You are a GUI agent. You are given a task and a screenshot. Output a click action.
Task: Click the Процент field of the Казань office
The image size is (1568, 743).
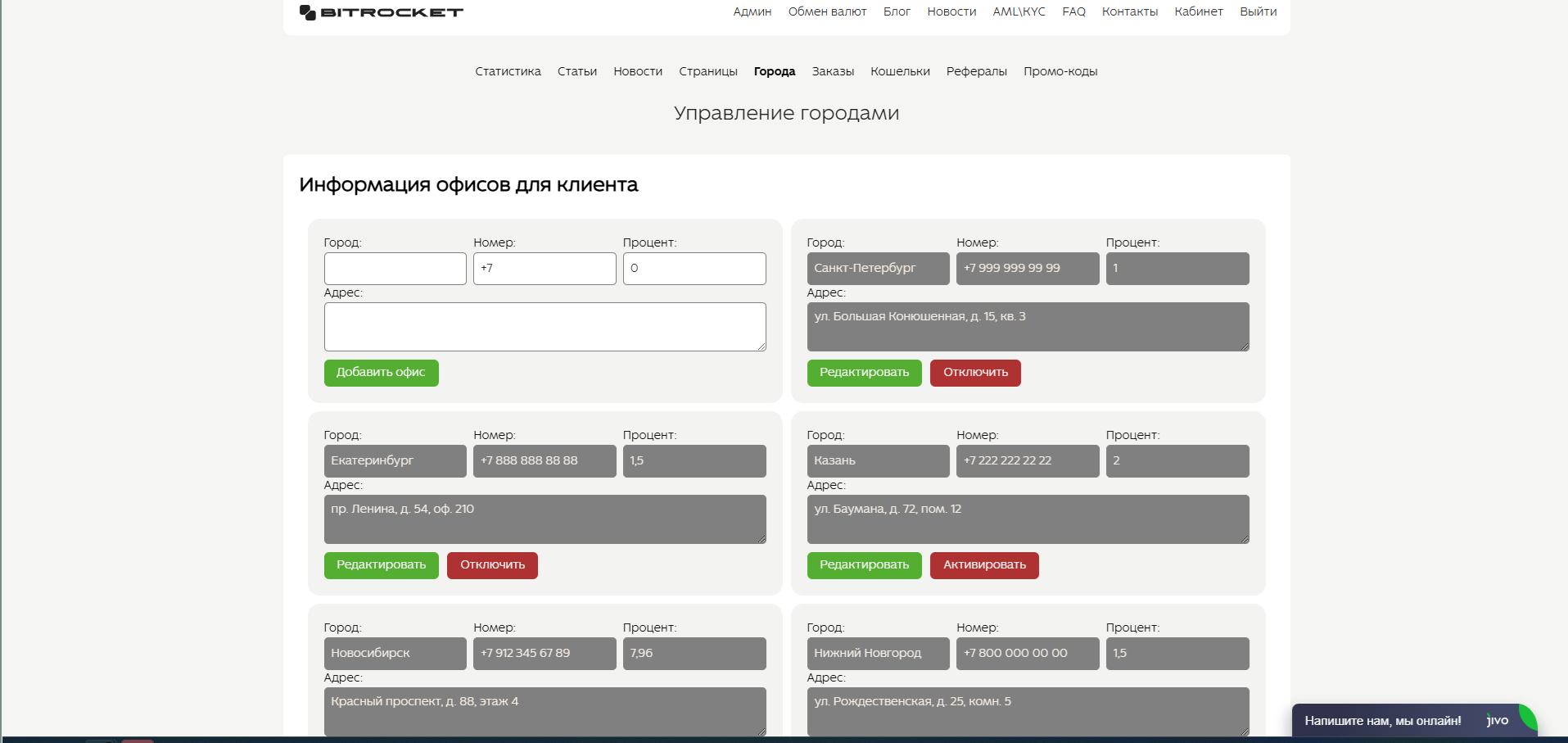tap(1177, 461)
